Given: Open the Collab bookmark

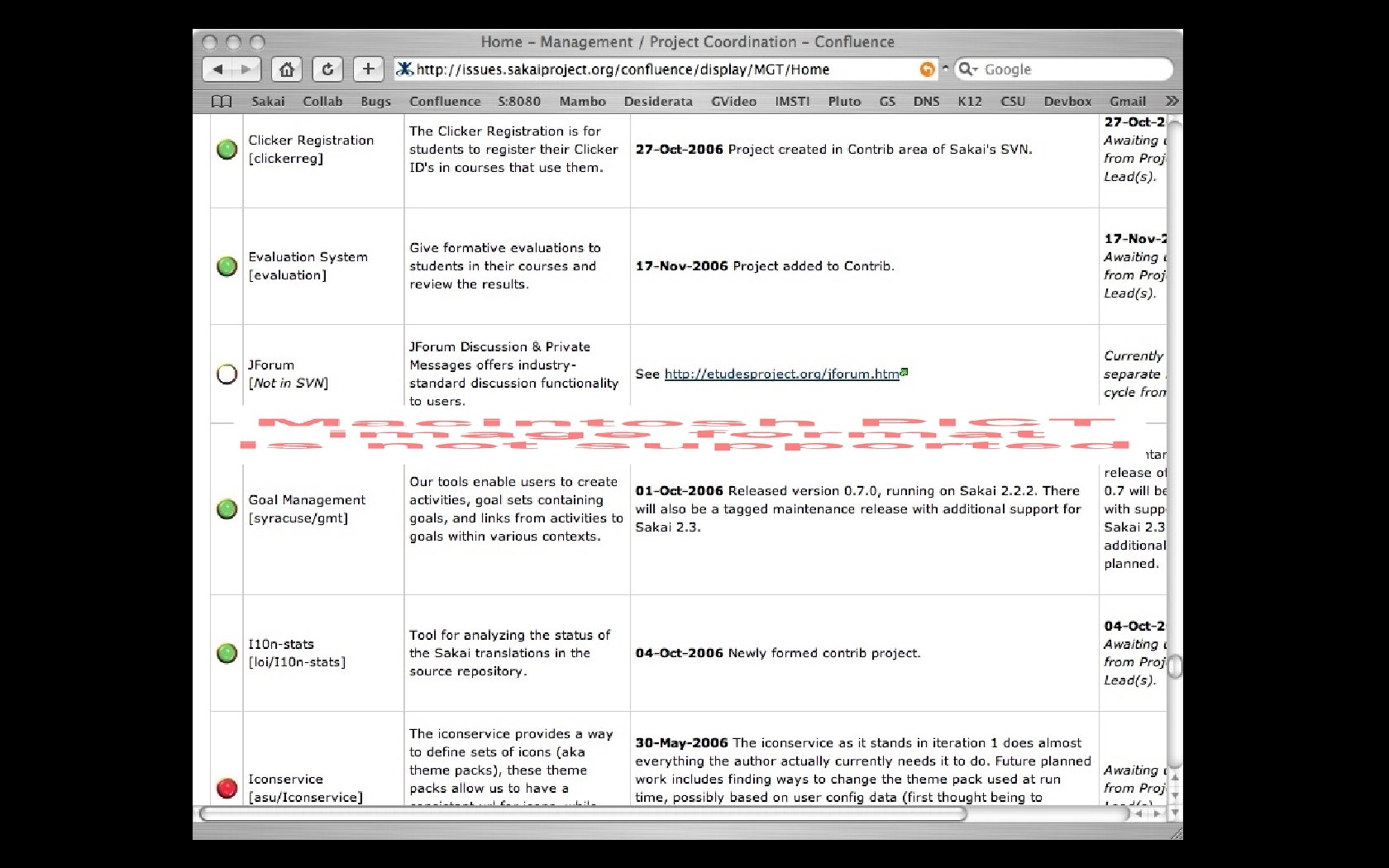Looking at the screenshot, I should click(322, 101).
